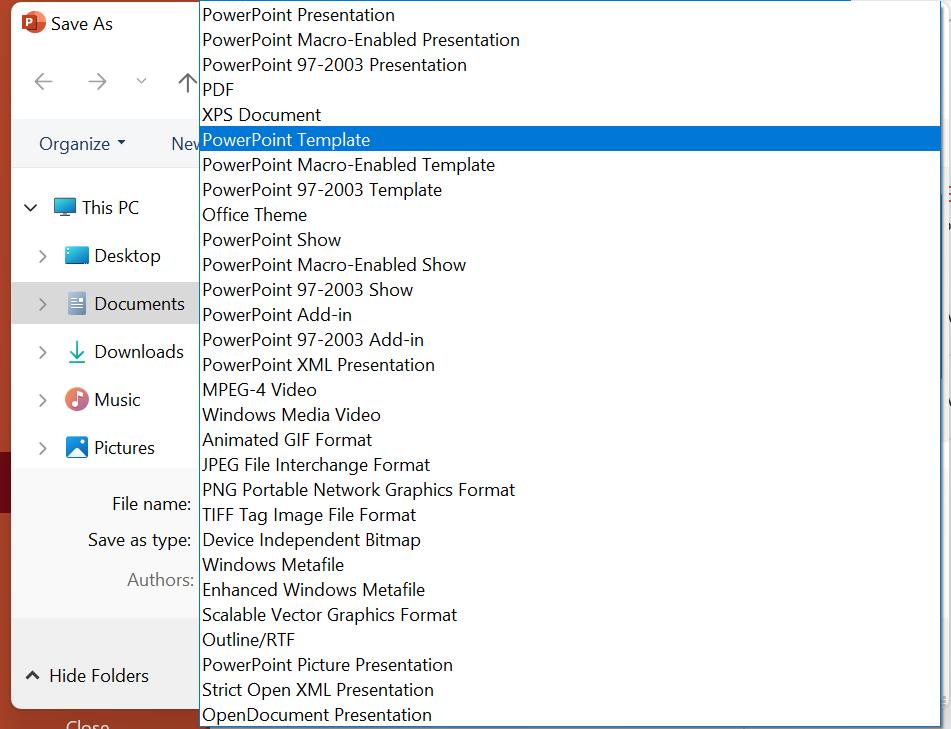Open the Downloads folder
951x729 pixels.
(x=127, y=351)
